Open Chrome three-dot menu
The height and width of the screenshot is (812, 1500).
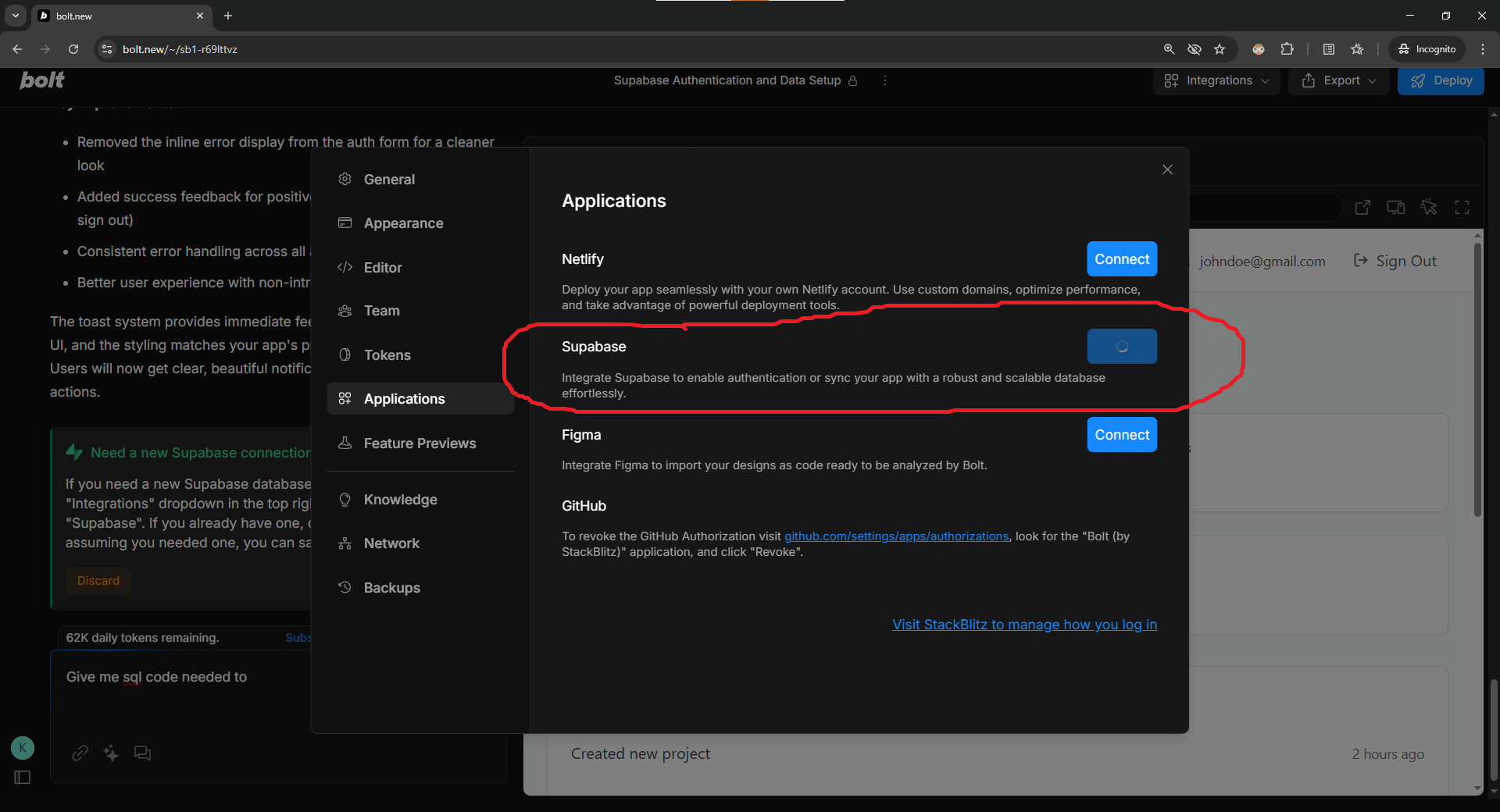point(1483,48)
